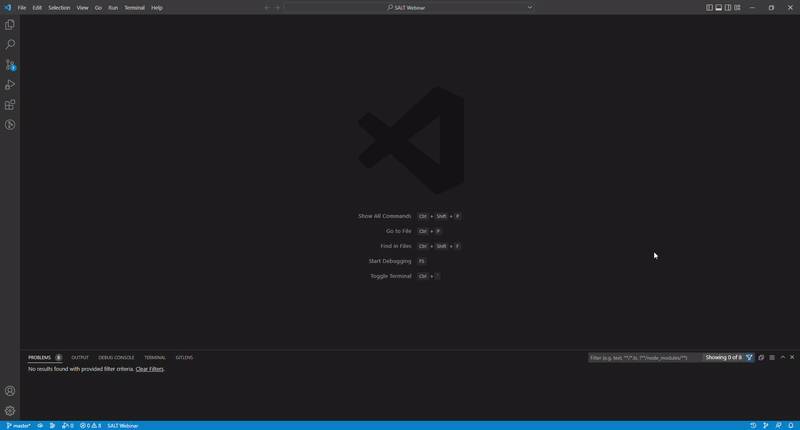Toggle Problems view as table or tree
This screenshot has height=430, width=800.
click(772, 358)
